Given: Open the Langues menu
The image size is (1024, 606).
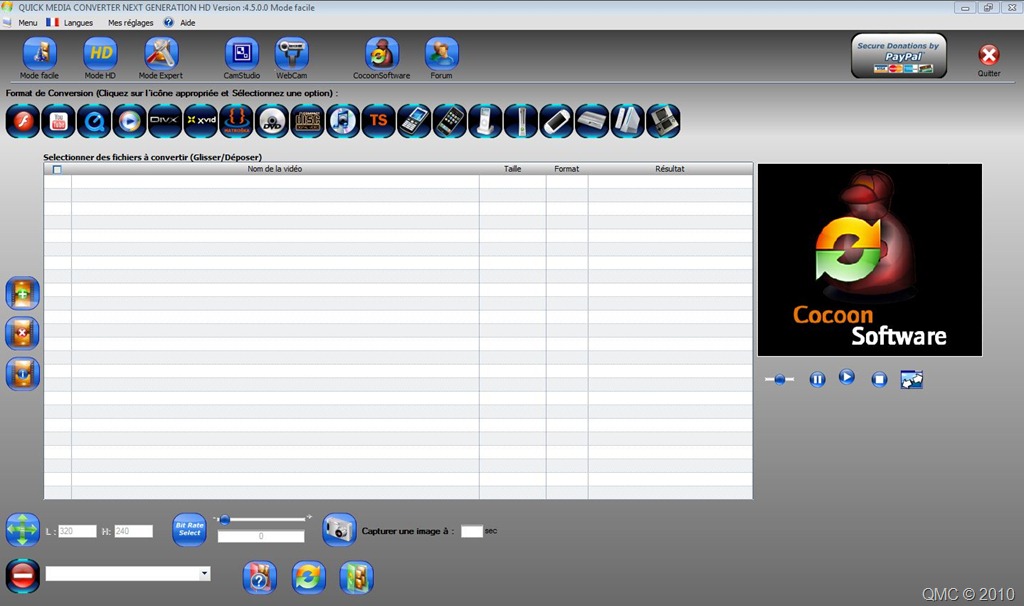Looking at the screenshot, I should (70, 22).
